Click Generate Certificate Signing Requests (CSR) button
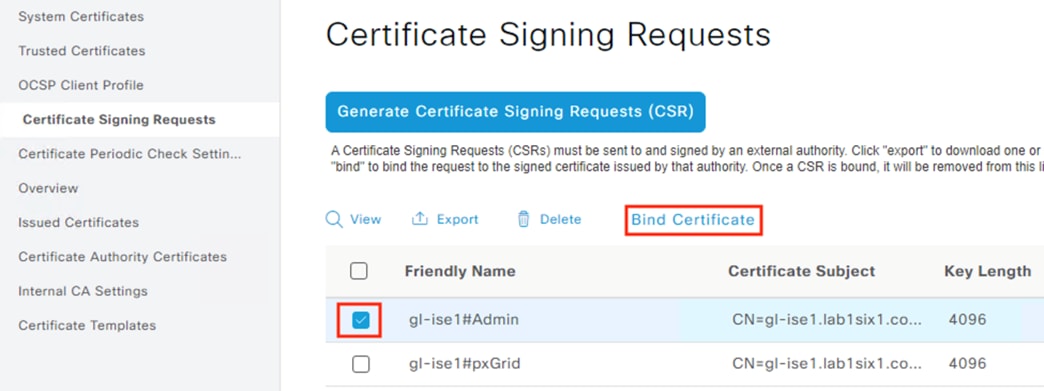 click(515, 112)
